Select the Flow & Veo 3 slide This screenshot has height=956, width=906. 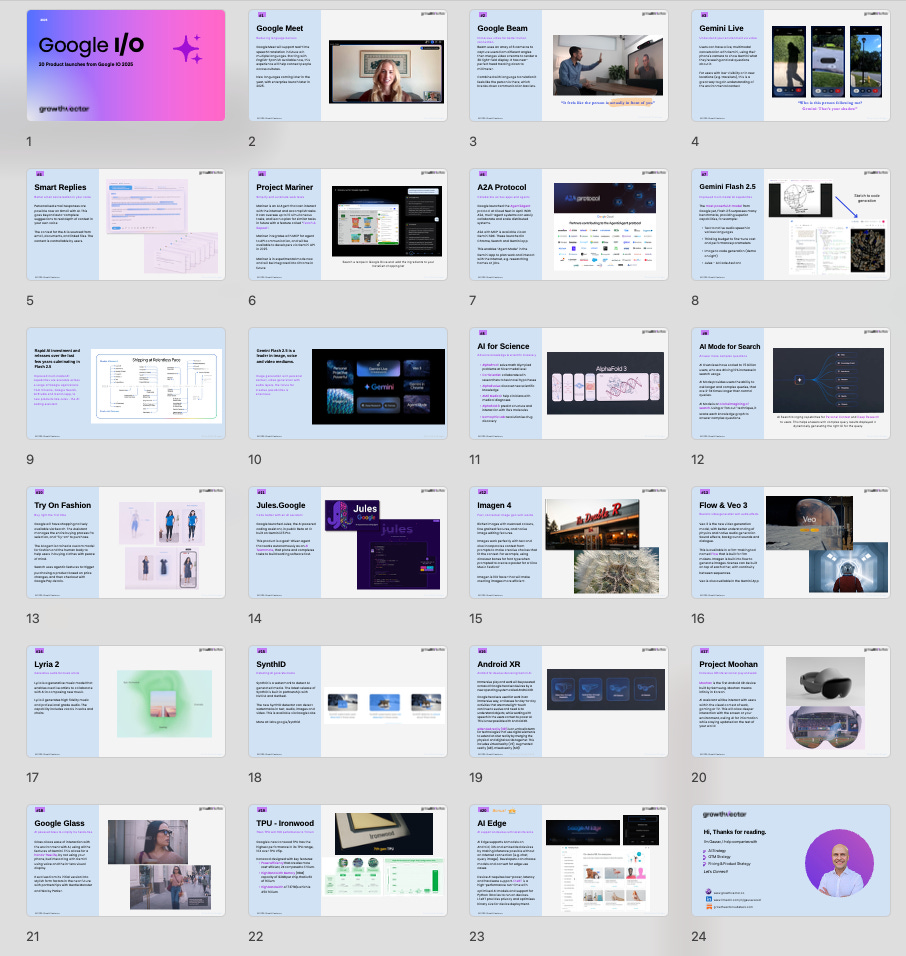[x=791, y=543]
